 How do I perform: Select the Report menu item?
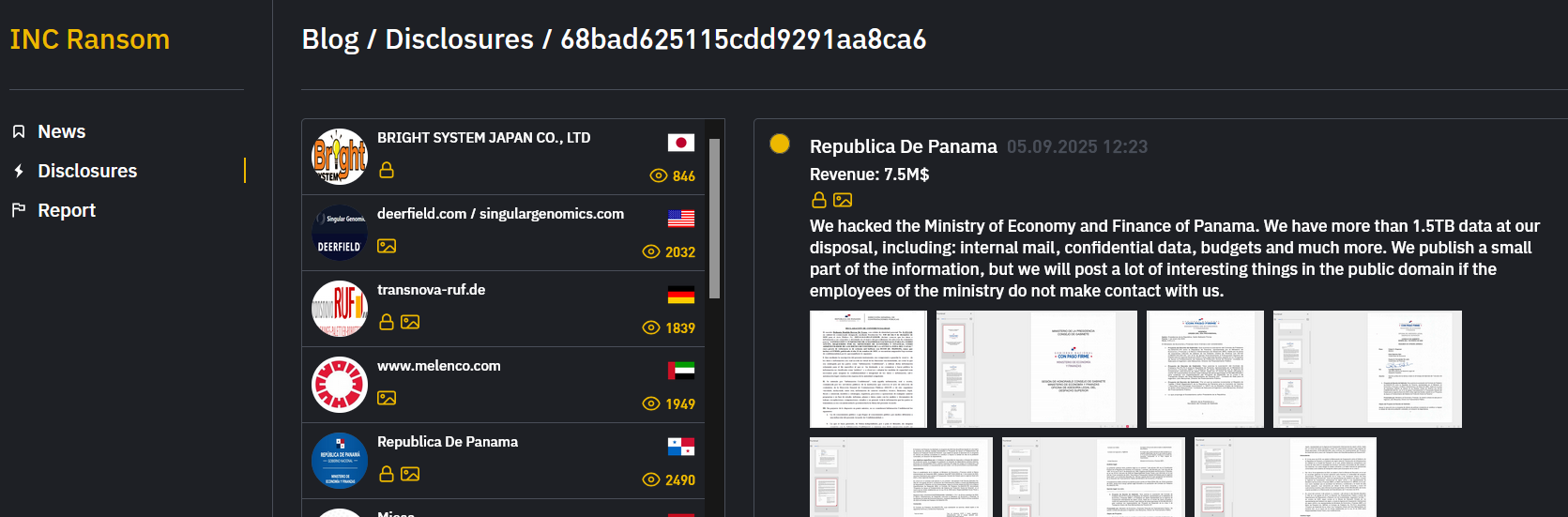click(x=67, y=210)
